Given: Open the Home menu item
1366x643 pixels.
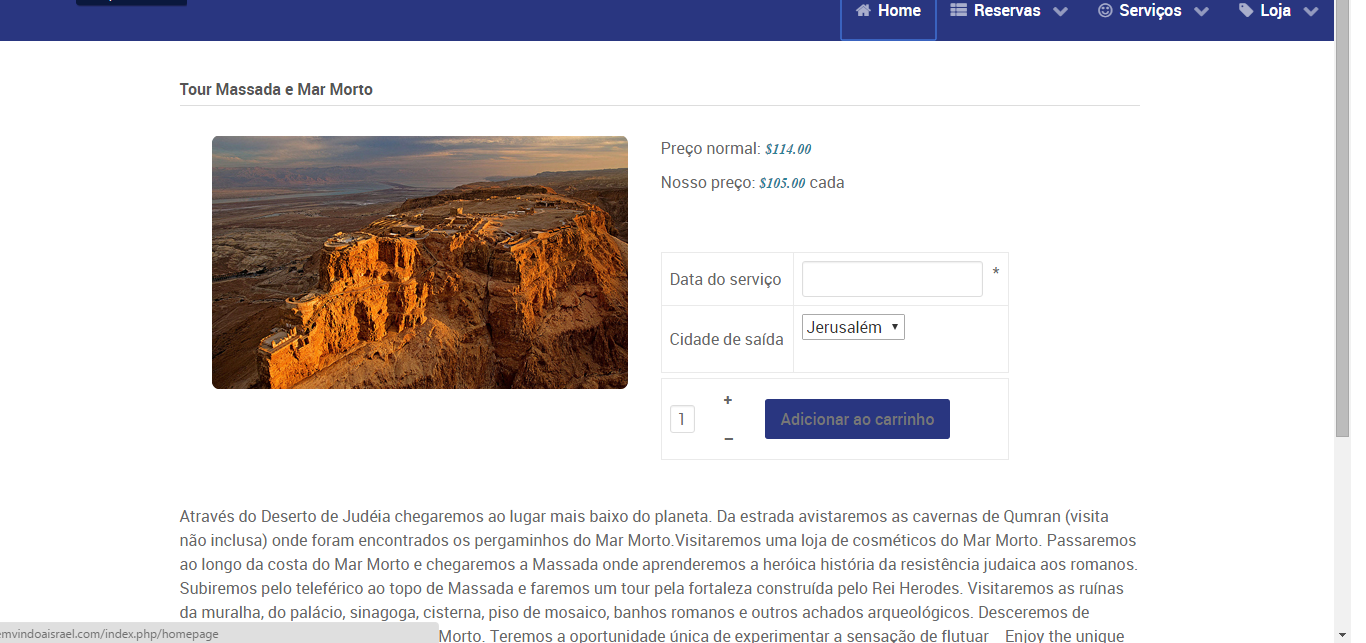Looking at the screenshot, I should [888, 13].
